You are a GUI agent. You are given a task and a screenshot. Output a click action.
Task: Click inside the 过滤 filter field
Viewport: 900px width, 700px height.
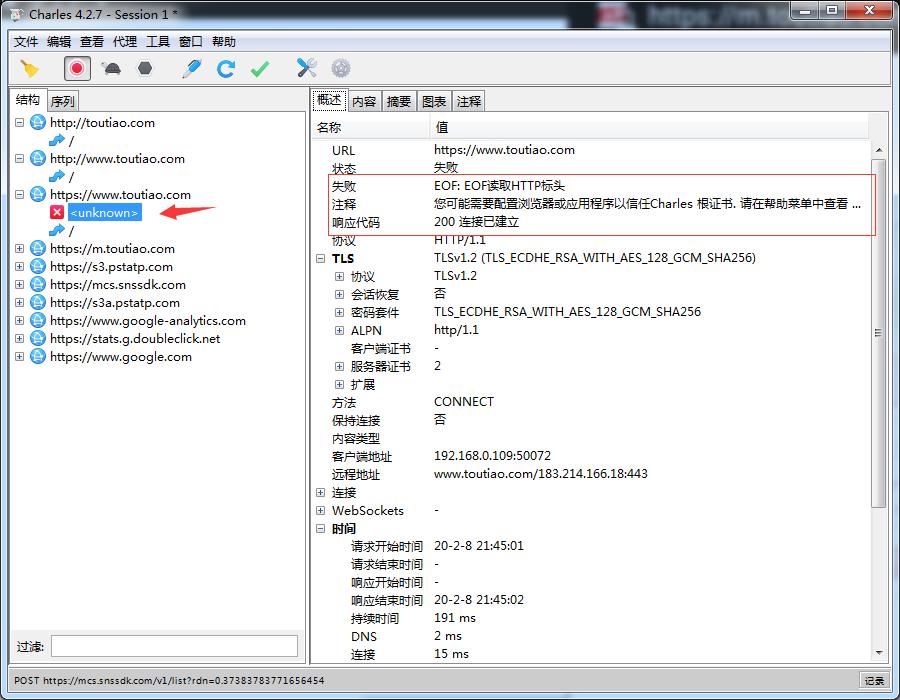coord(175,645)
